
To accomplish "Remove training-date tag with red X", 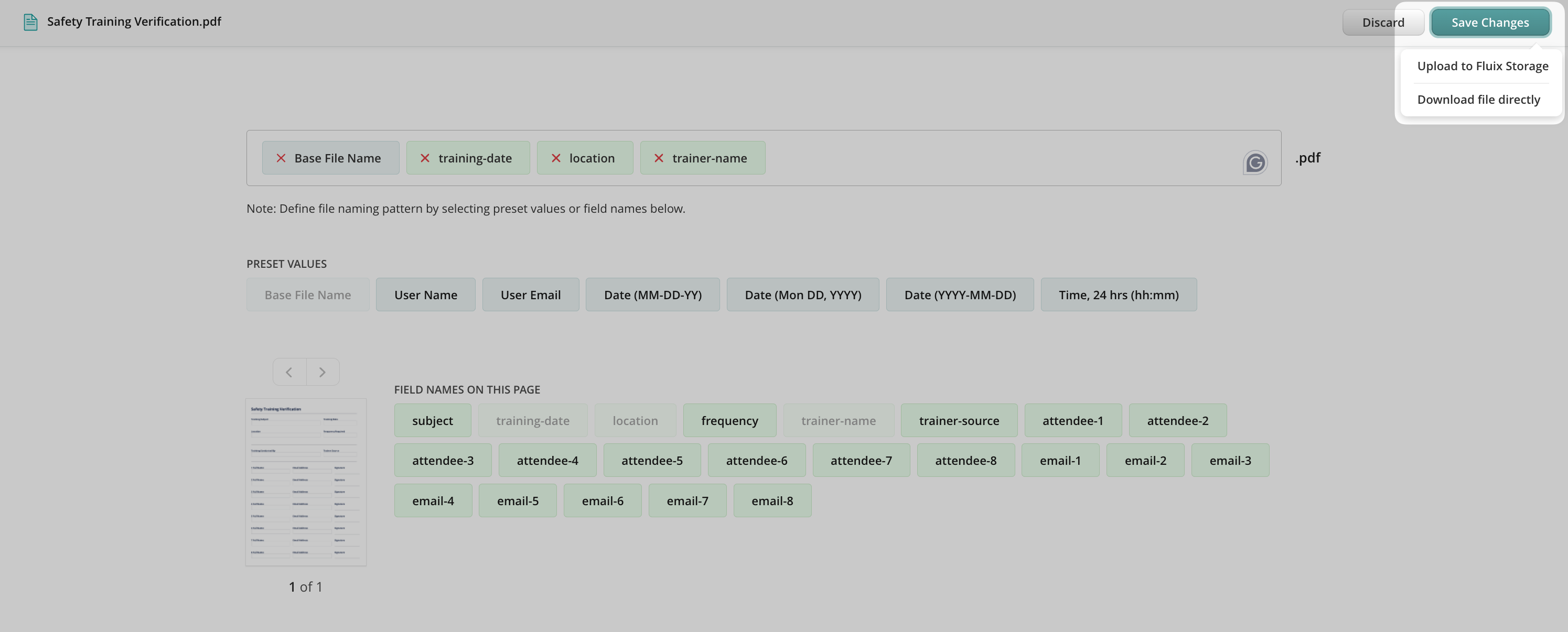I will (x=425, y=158).
